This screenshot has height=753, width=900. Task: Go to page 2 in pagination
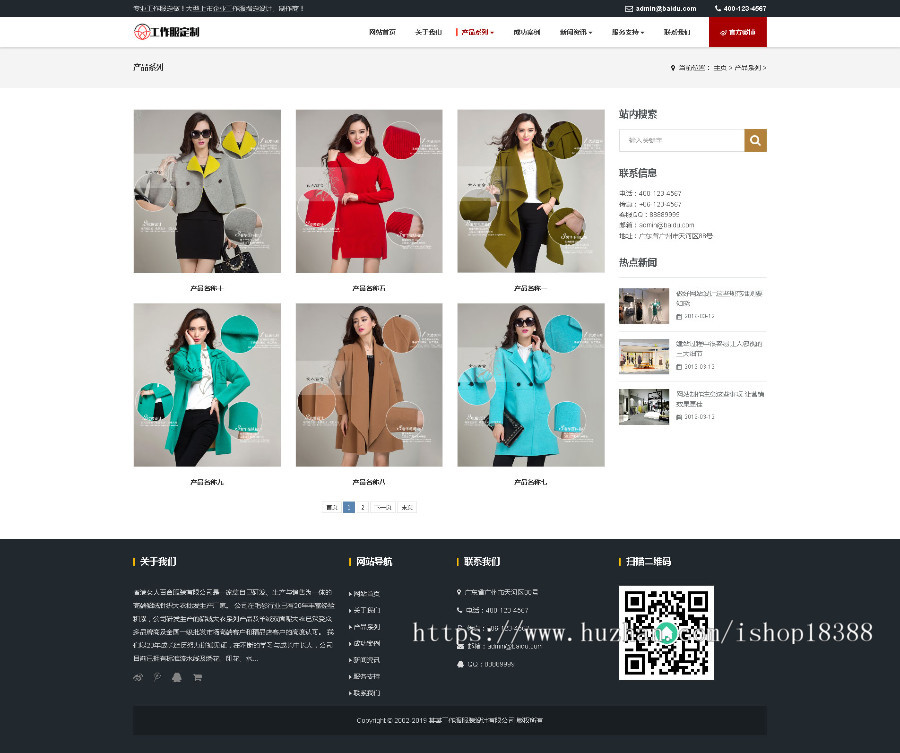coord(364,507)
